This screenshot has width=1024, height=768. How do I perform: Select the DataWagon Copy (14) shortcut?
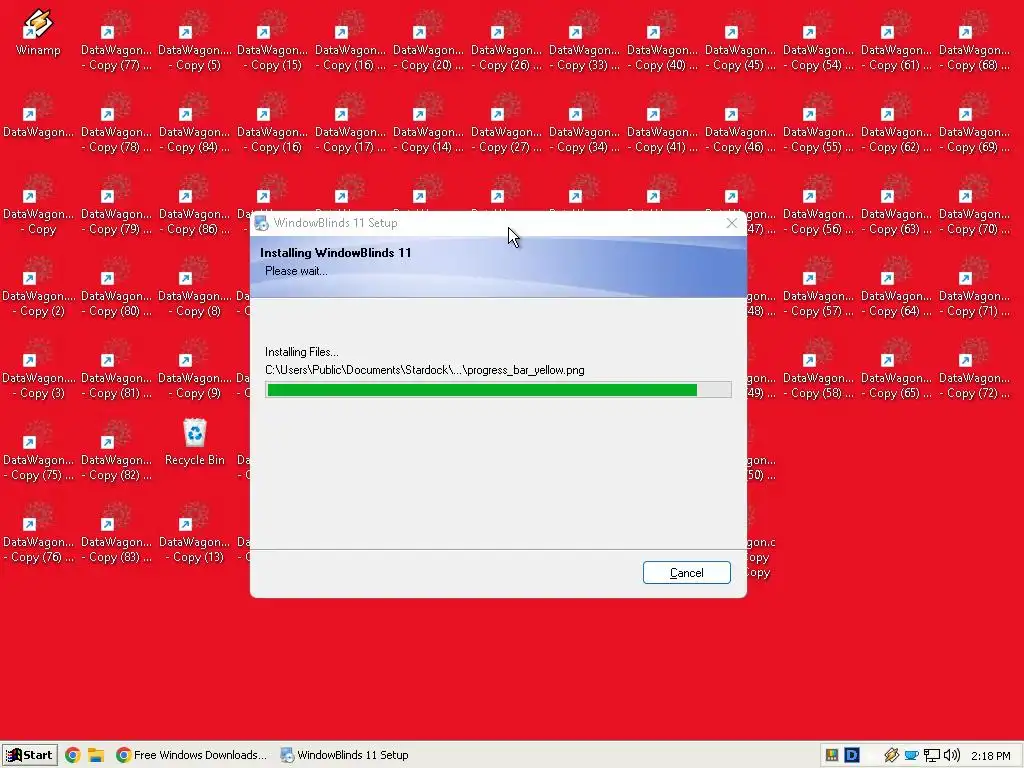coord(428,124)
